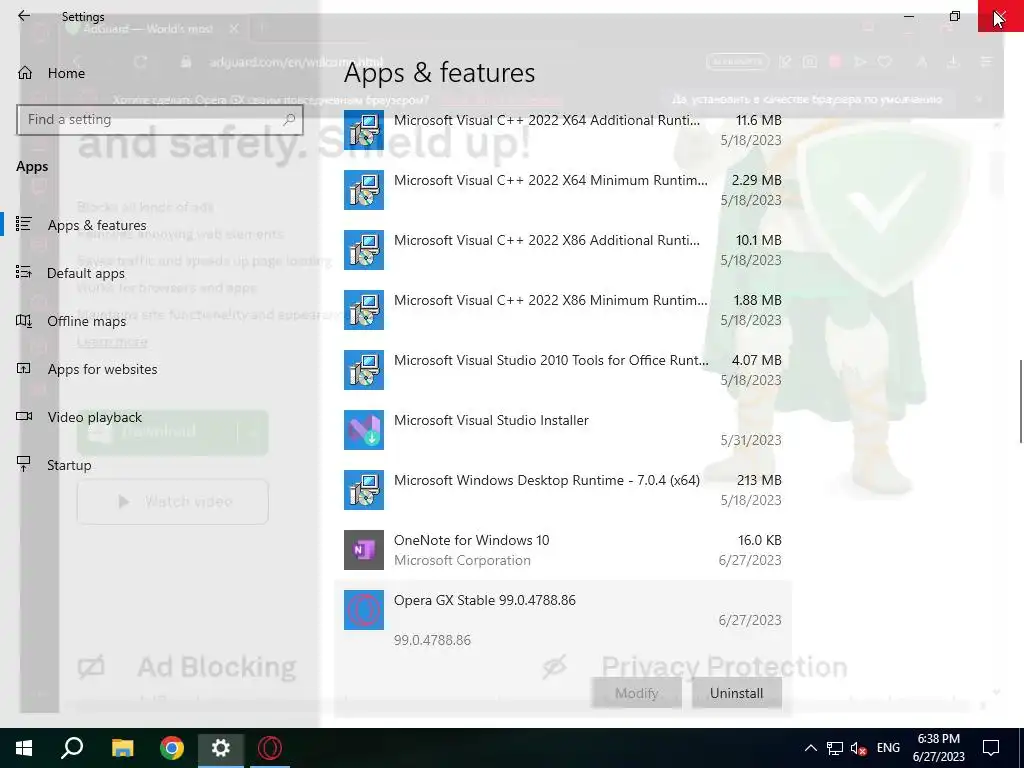
Task: Open Startup settings page
Action: [69, 465]
